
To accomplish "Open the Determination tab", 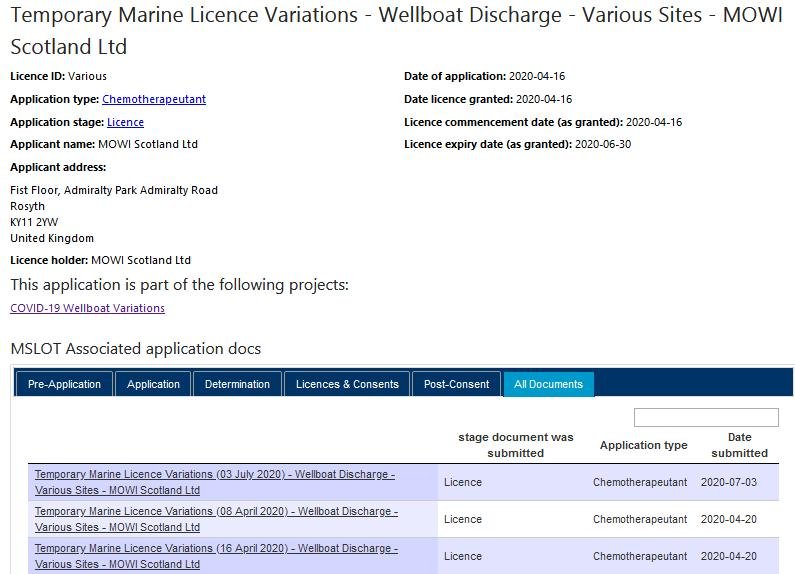I will coord(237,384).
